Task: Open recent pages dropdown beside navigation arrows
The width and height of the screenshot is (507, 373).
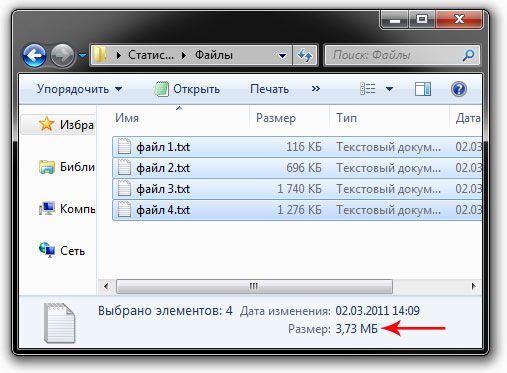Action: [82, 55]
